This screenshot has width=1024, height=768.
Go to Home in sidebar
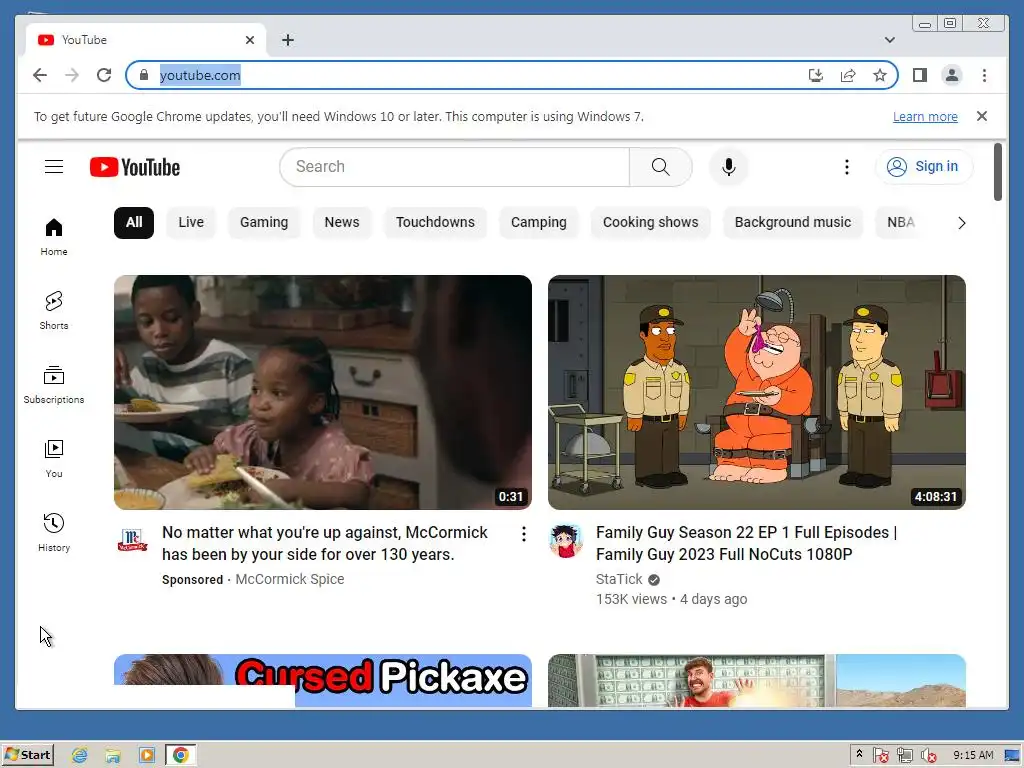pyautogui.click(x=54, y=236)
